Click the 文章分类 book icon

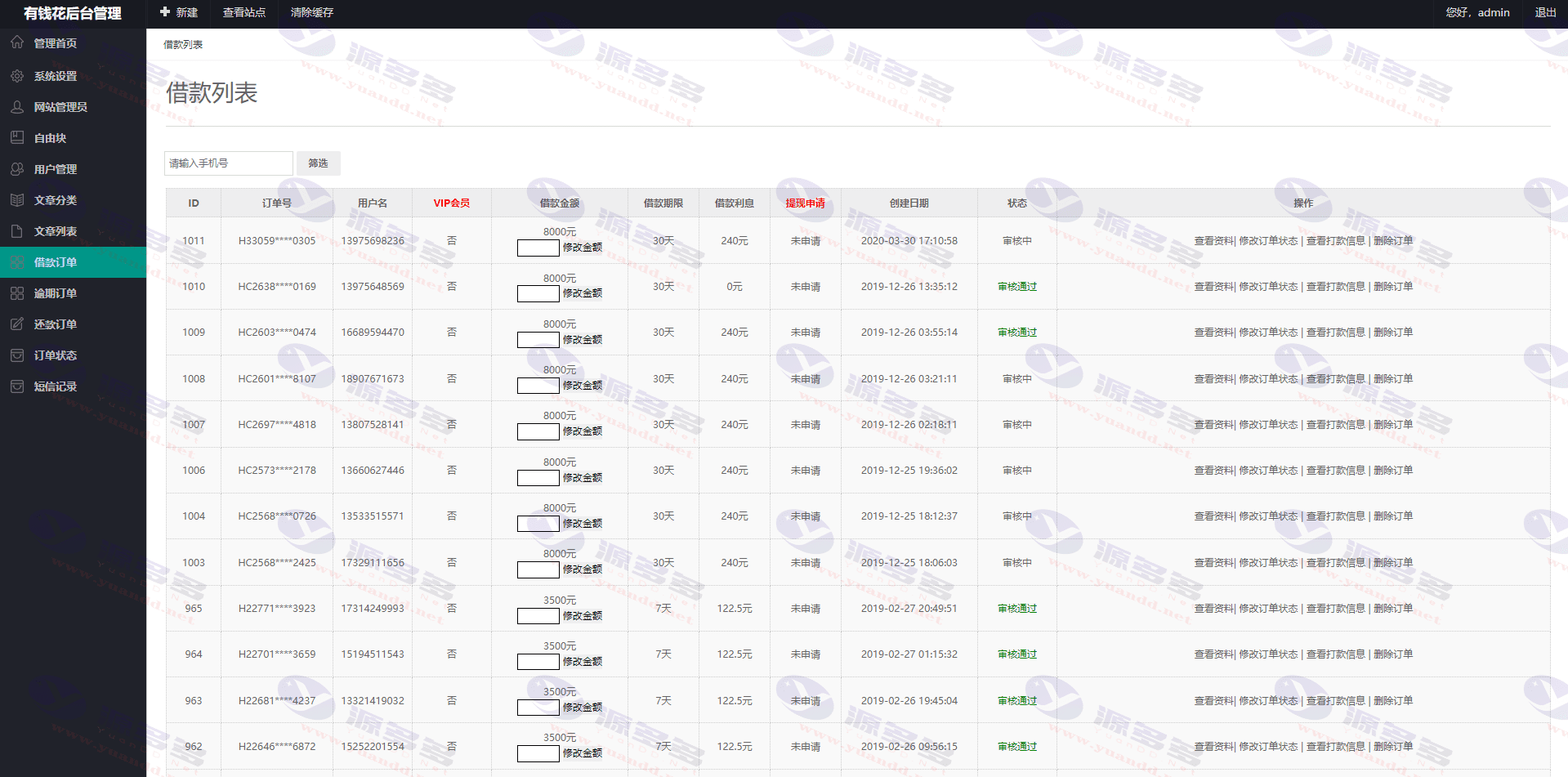(17, 200)
